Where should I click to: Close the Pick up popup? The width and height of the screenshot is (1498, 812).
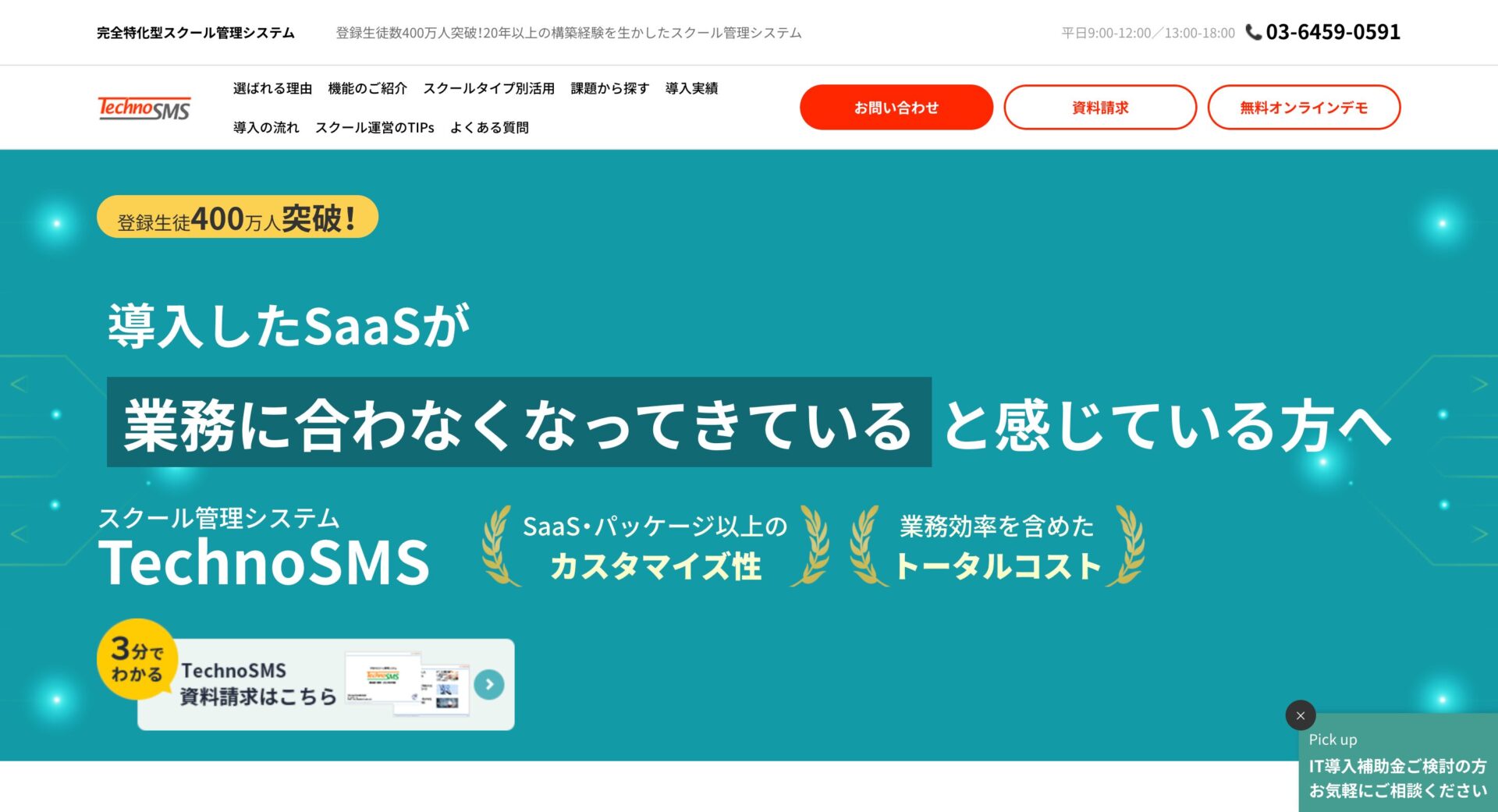[x=1300, y=715]
